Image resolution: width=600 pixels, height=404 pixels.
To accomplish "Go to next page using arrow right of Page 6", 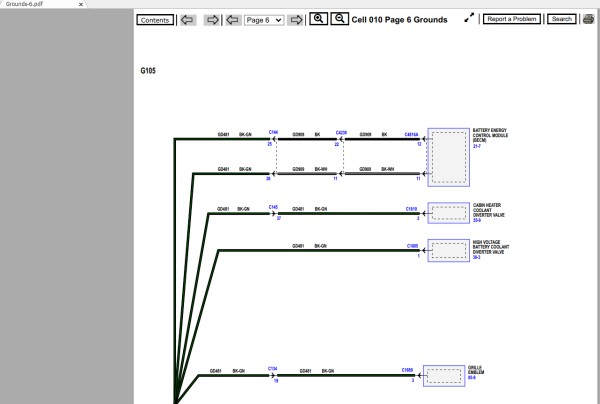I will point(295,20).
